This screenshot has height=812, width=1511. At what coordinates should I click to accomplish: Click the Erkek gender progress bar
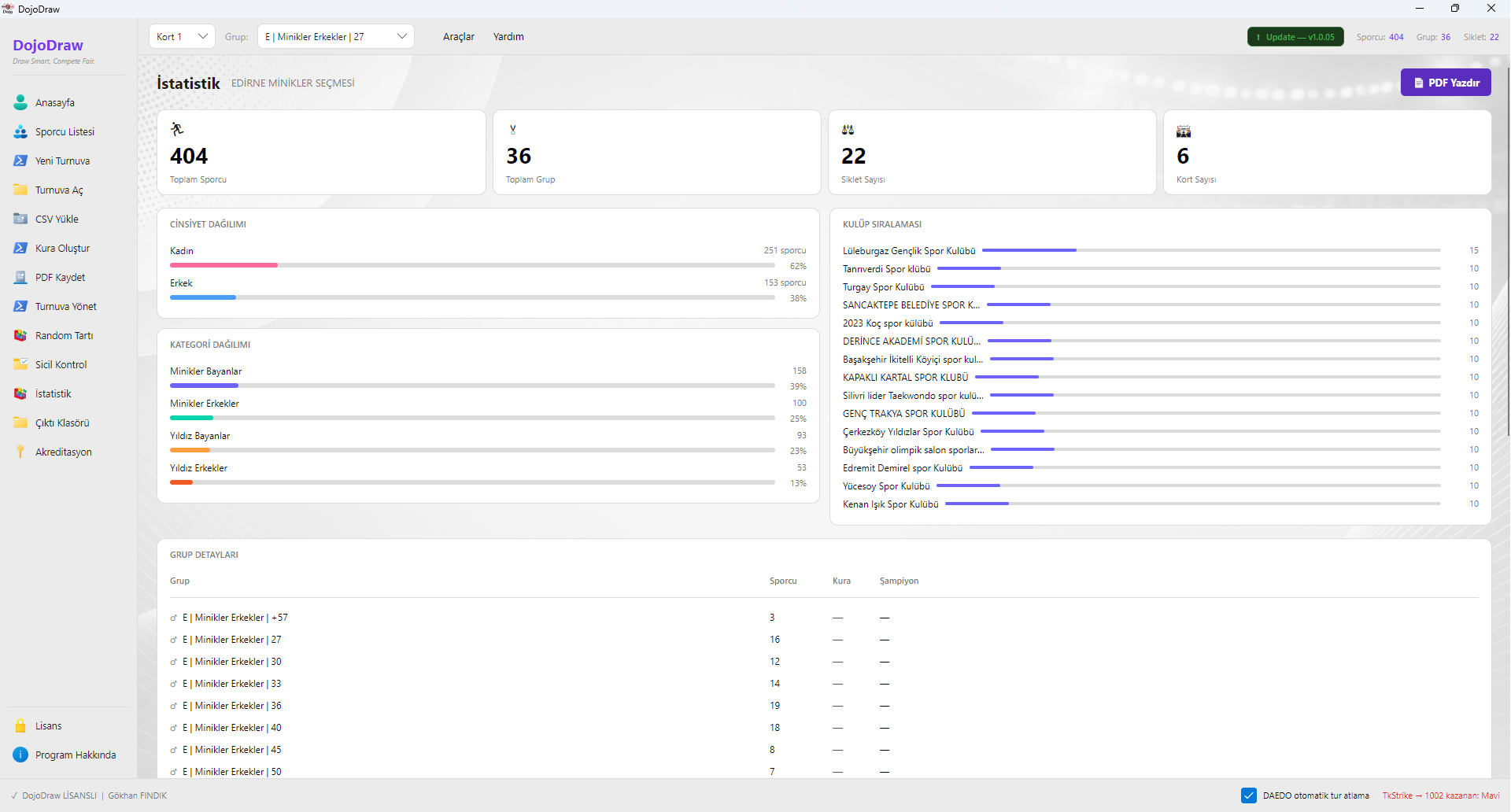coord(472,297)
